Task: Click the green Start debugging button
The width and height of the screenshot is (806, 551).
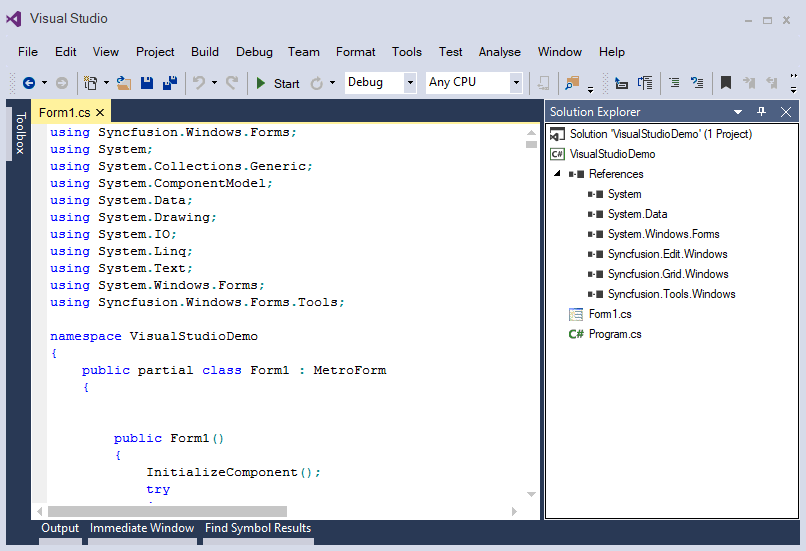Action: pyautogui.click(x=277, y=83)
